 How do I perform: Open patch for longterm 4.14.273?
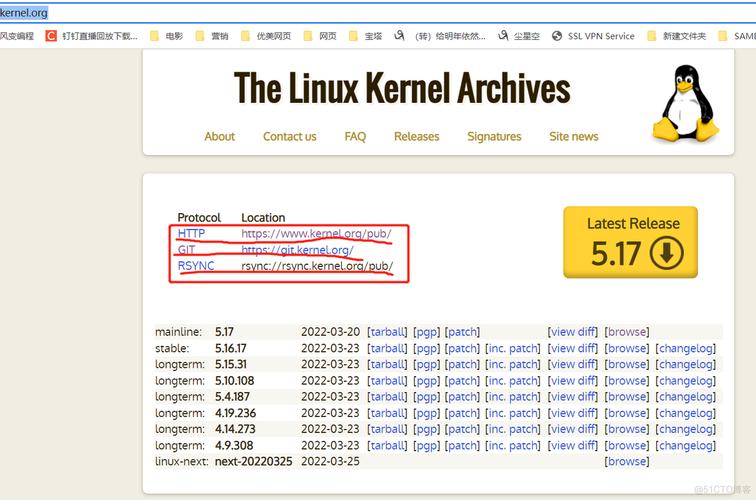click(462, 429)
